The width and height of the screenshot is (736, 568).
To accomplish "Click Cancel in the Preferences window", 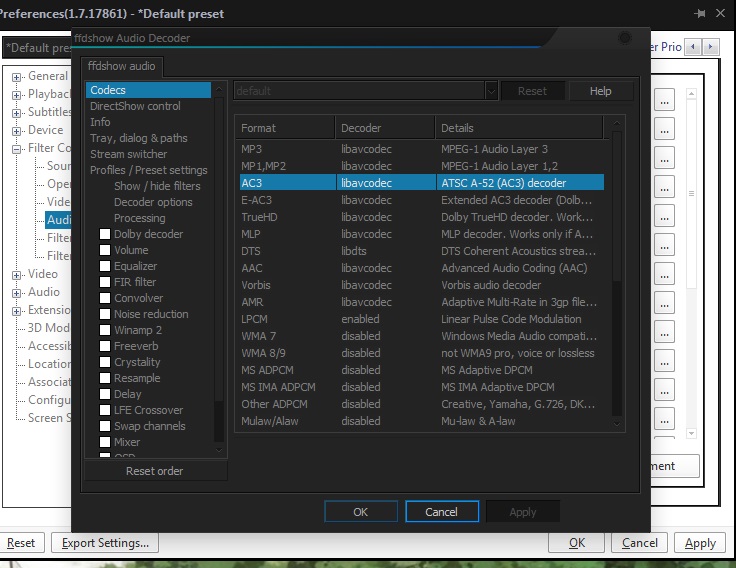I will click(639, 543).
